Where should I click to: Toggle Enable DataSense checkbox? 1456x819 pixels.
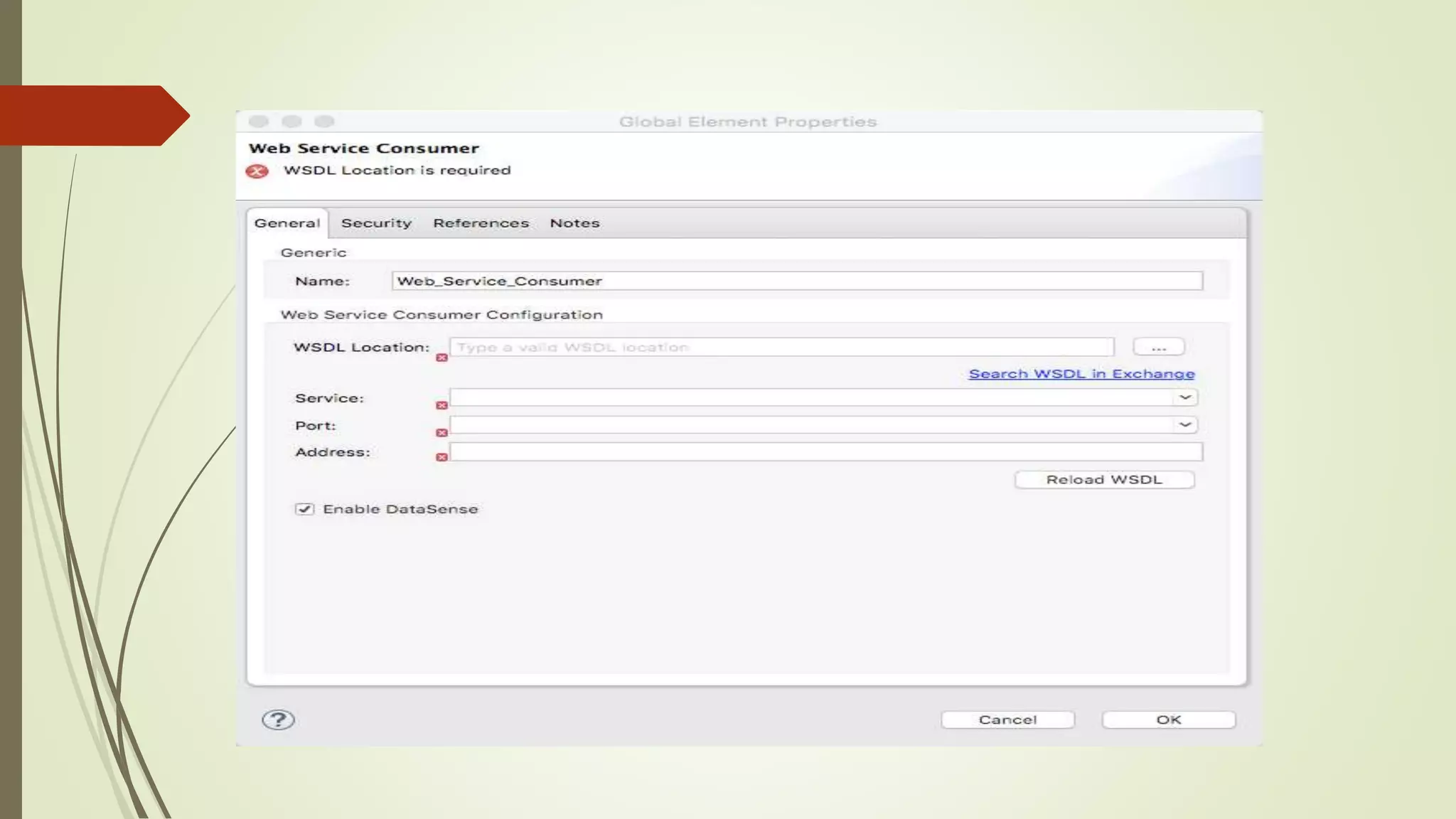[304, 509]
